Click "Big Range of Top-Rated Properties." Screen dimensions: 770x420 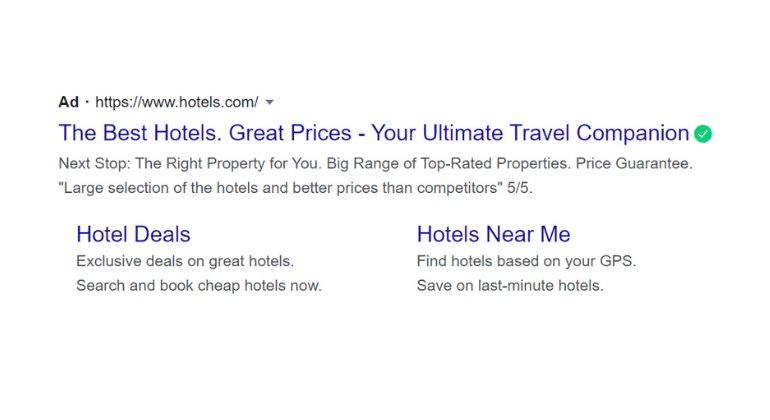(x=448, y=163)
